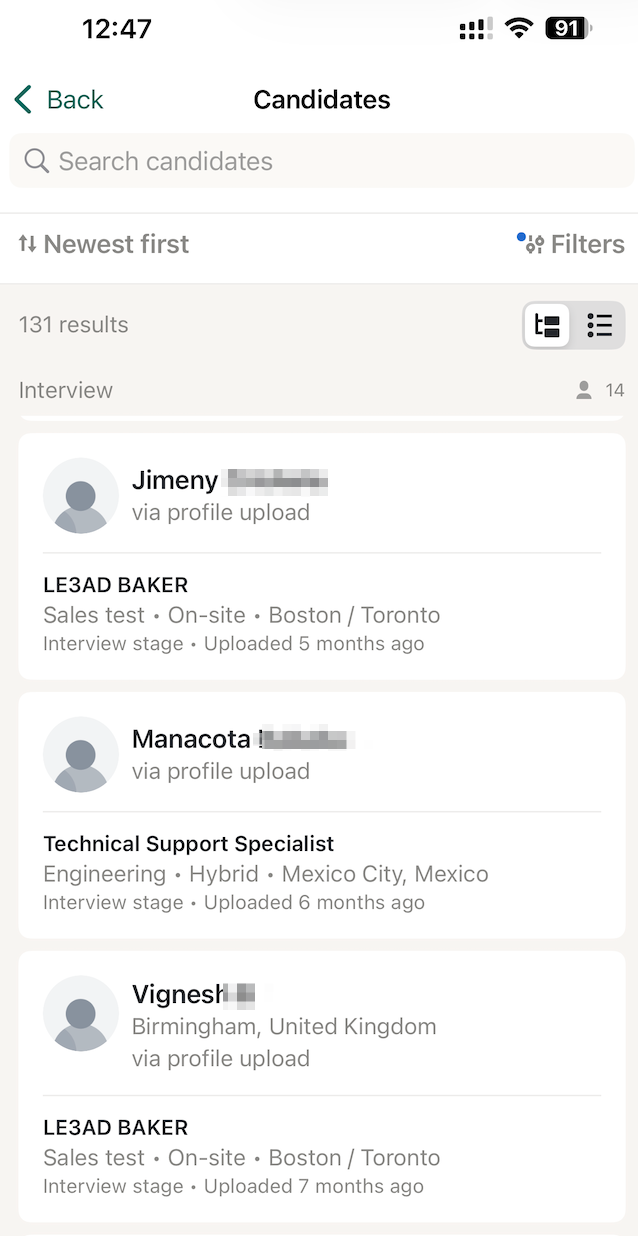Collapse the Interview stage section

click(x=66, y=390)
